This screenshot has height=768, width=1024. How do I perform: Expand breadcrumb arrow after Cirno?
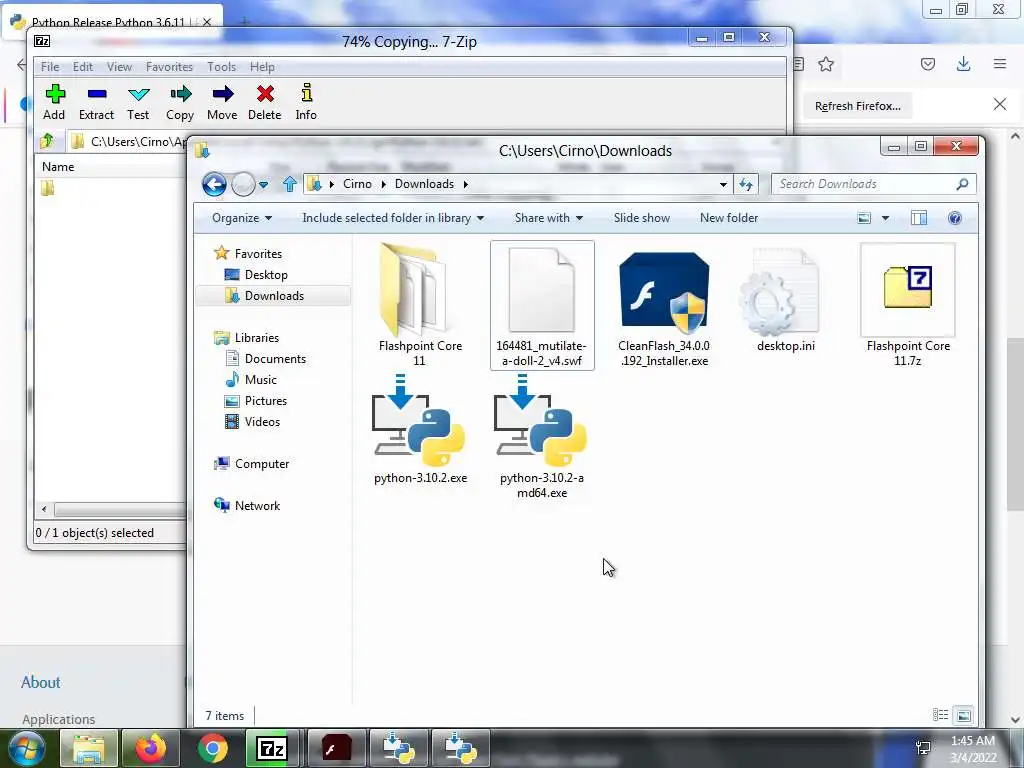click(383, 184)
